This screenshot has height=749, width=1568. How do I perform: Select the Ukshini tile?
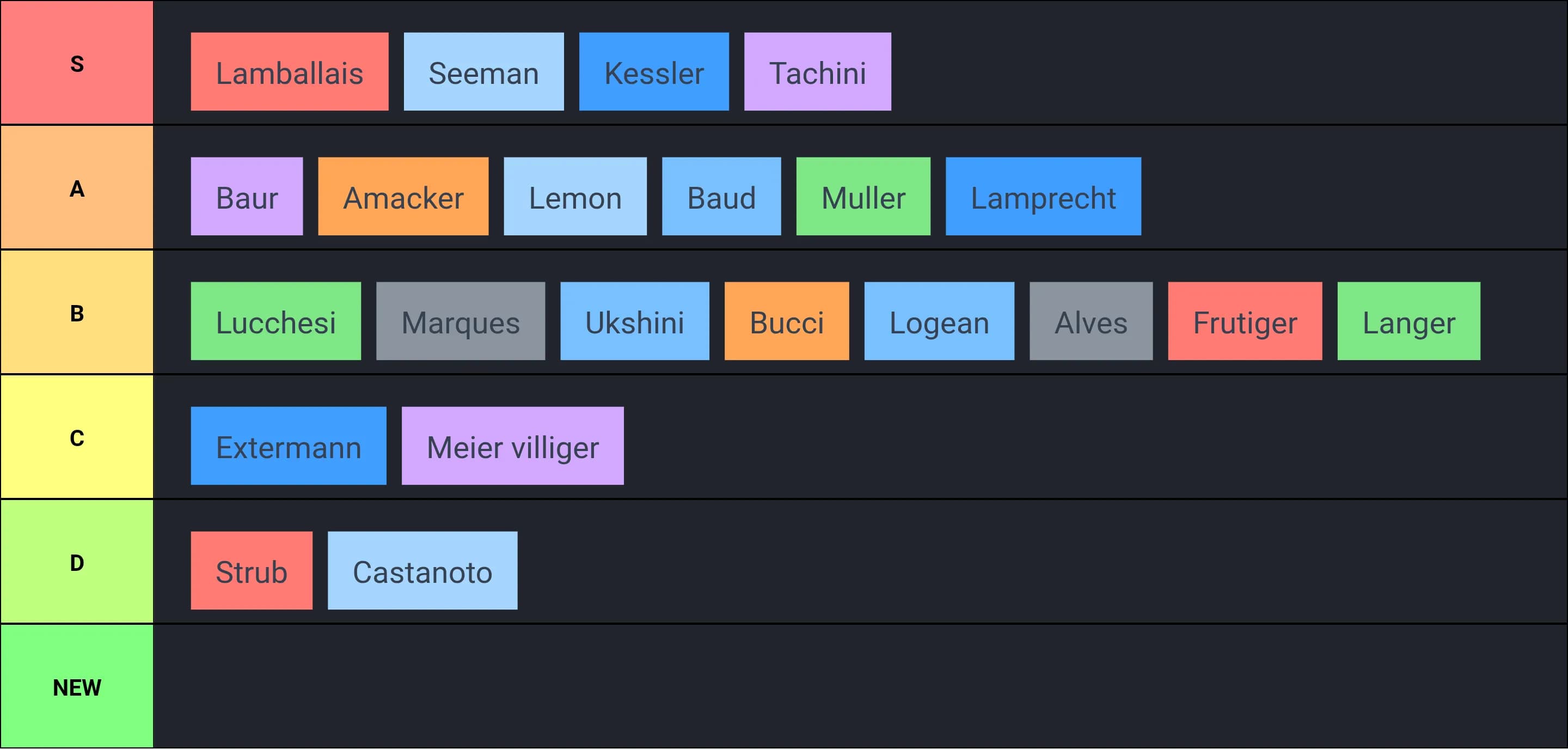coord(634,321)
